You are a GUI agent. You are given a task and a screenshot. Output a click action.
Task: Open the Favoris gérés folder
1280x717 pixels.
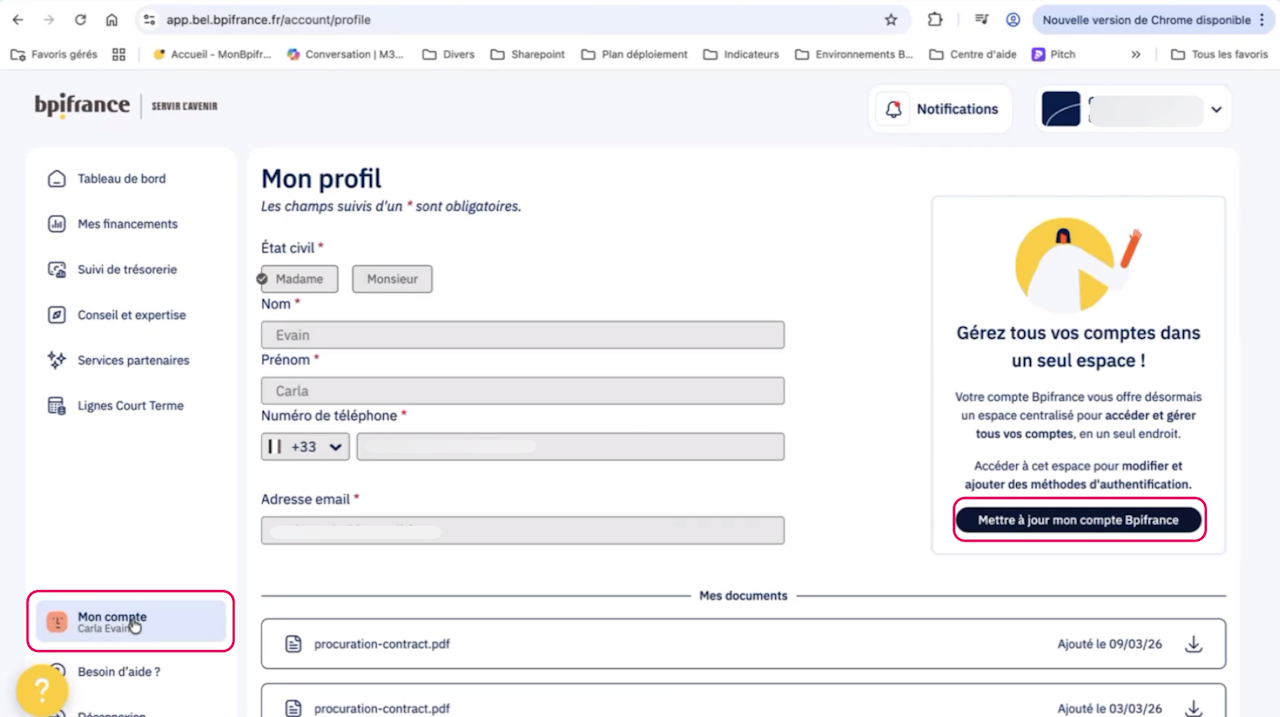click(54, 54)
